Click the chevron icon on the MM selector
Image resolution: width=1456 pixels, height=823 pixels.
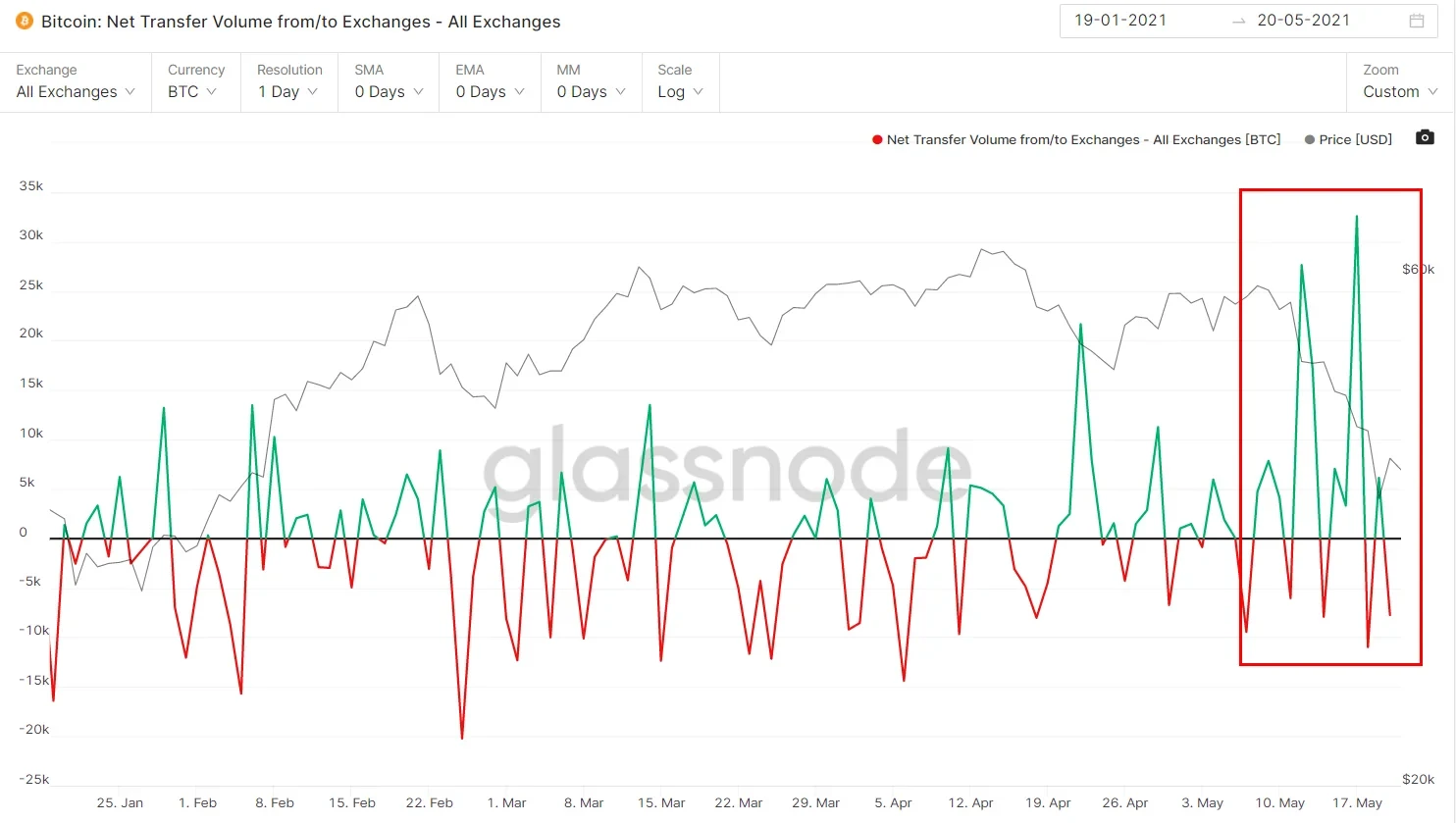click(619, 92)
